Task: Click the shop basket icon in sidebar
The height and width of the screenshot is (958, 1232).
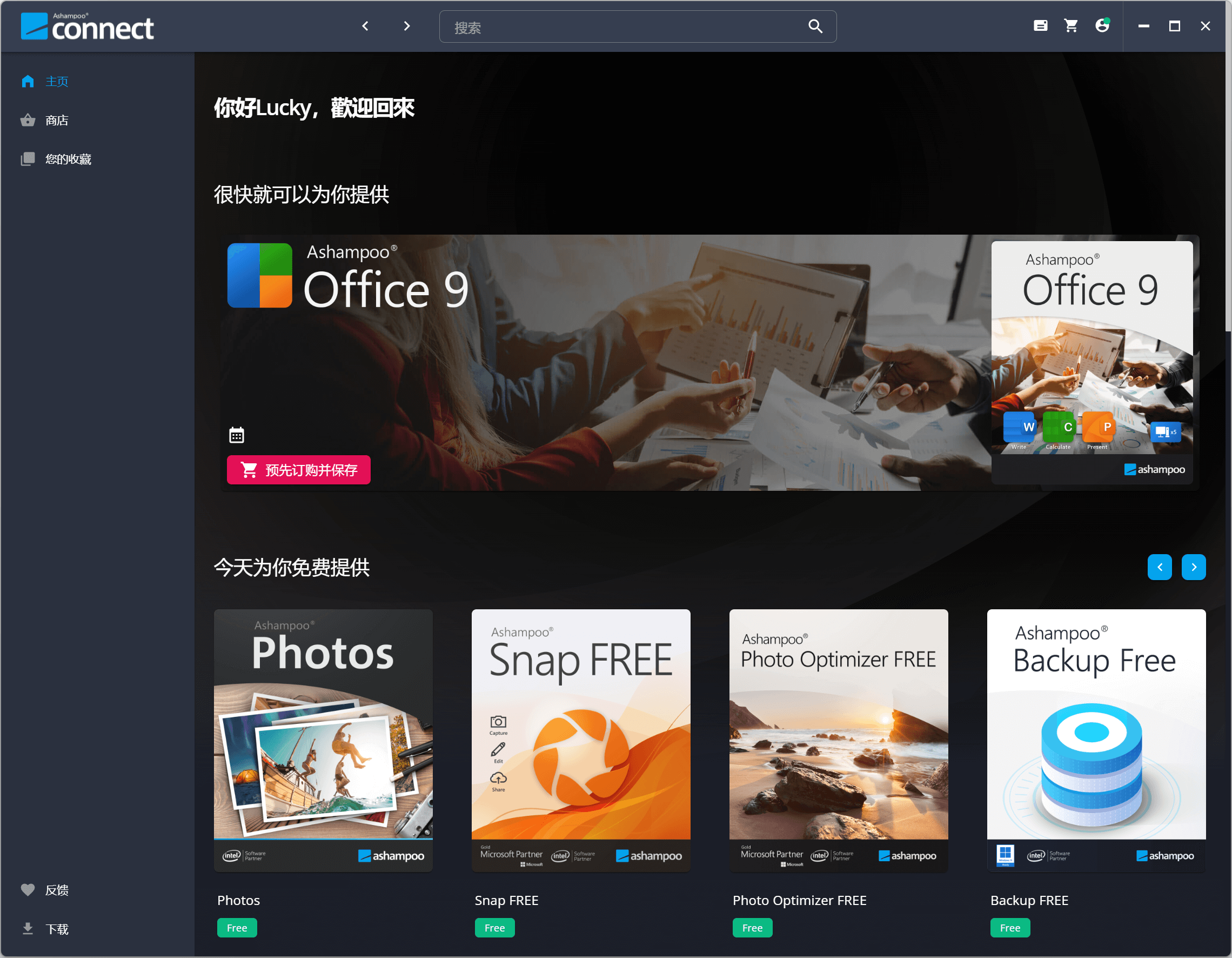Action: [x=28, y=120]
